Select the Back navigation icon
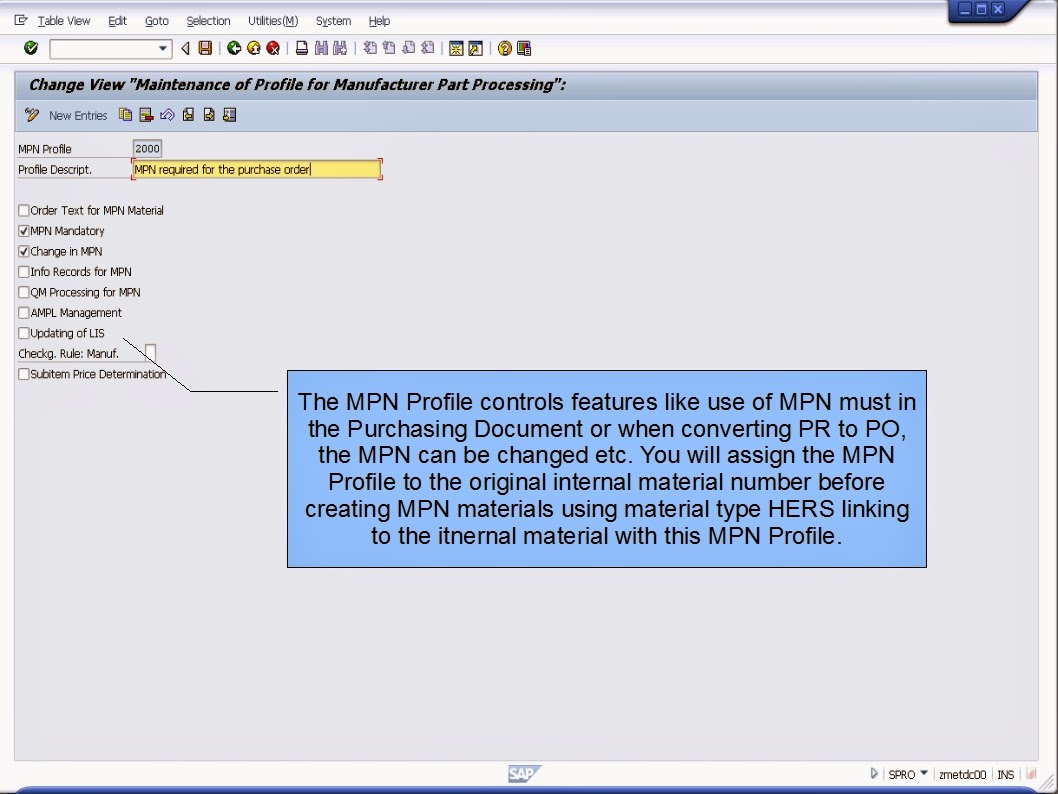 [232, 48]
